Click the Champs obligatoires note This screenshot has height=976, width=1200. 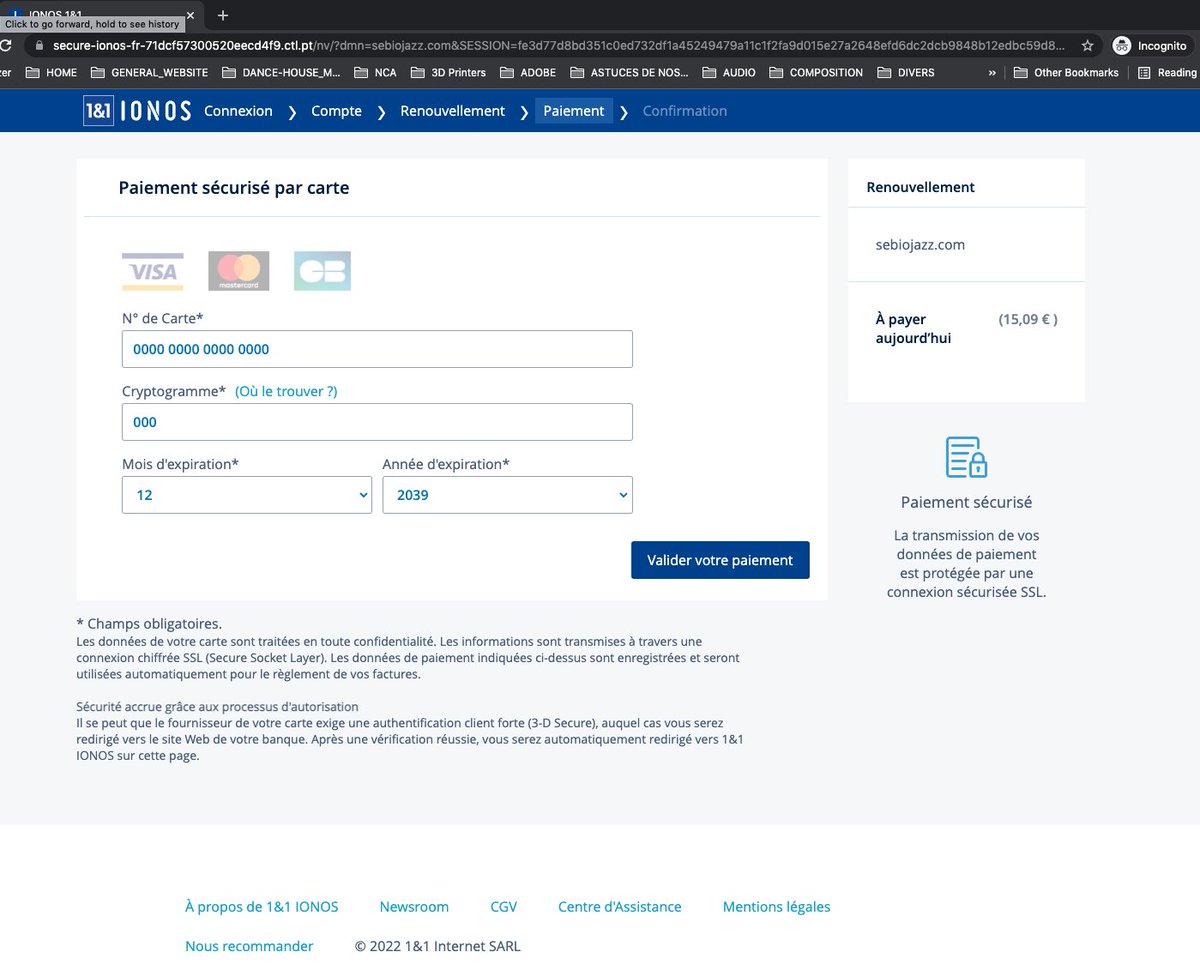149,623
